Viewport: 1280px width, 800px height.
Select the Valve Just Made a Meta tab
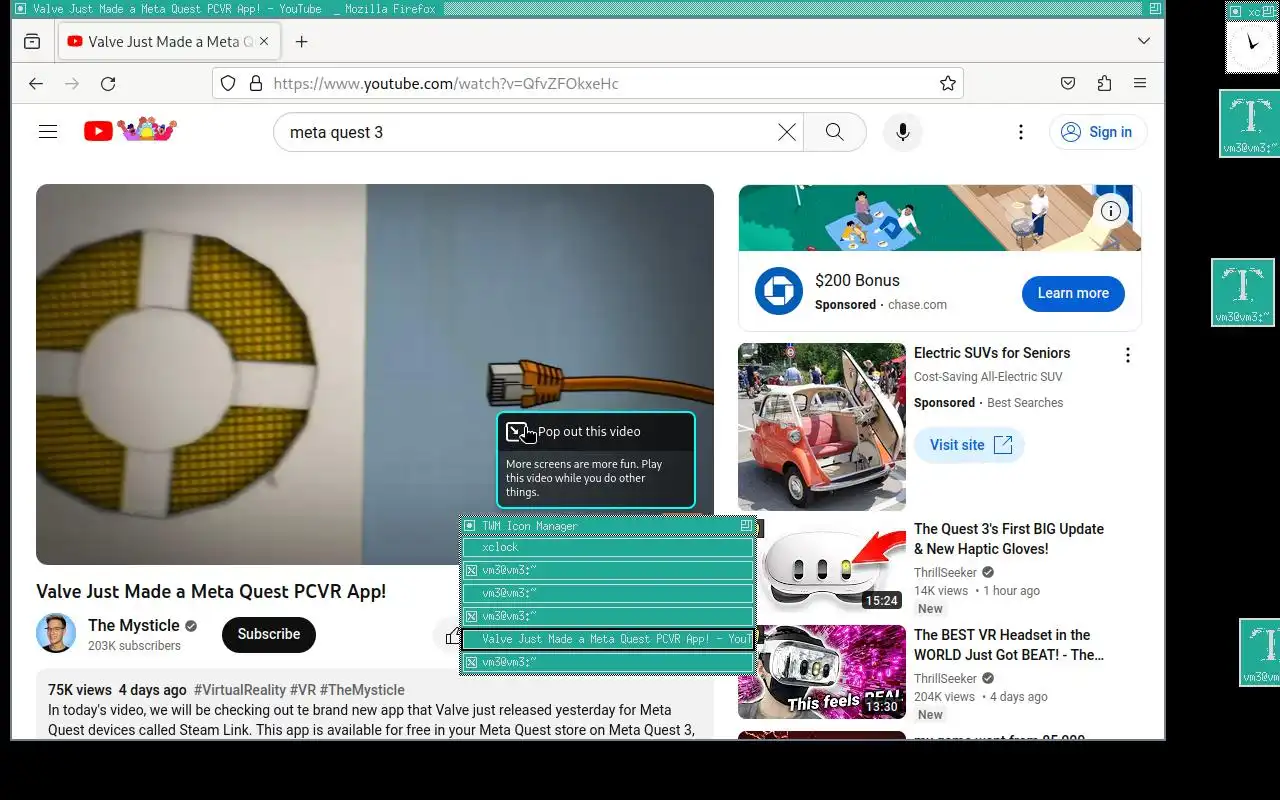pyautogui.click(x=170, y=41)
